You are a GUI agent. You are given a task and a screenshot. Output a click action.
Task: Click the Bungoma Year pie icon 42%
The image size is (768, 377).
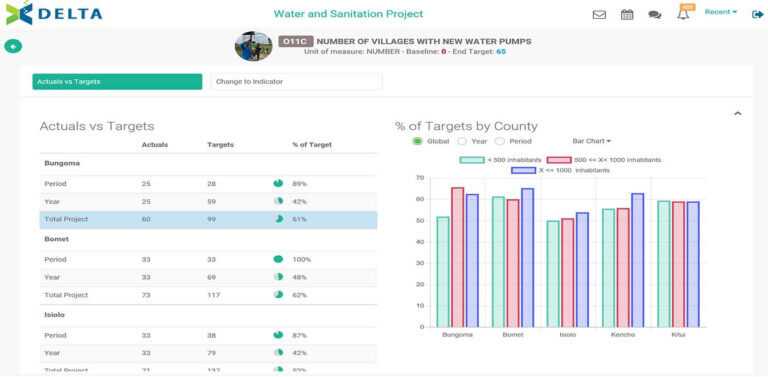278,201
